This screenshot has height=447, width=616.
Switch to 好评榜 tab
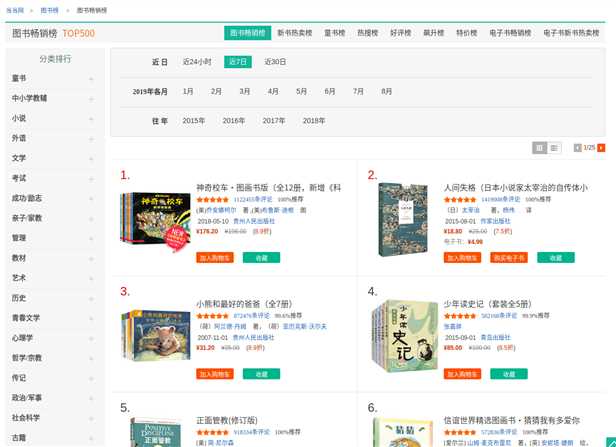tap(401, 33)
